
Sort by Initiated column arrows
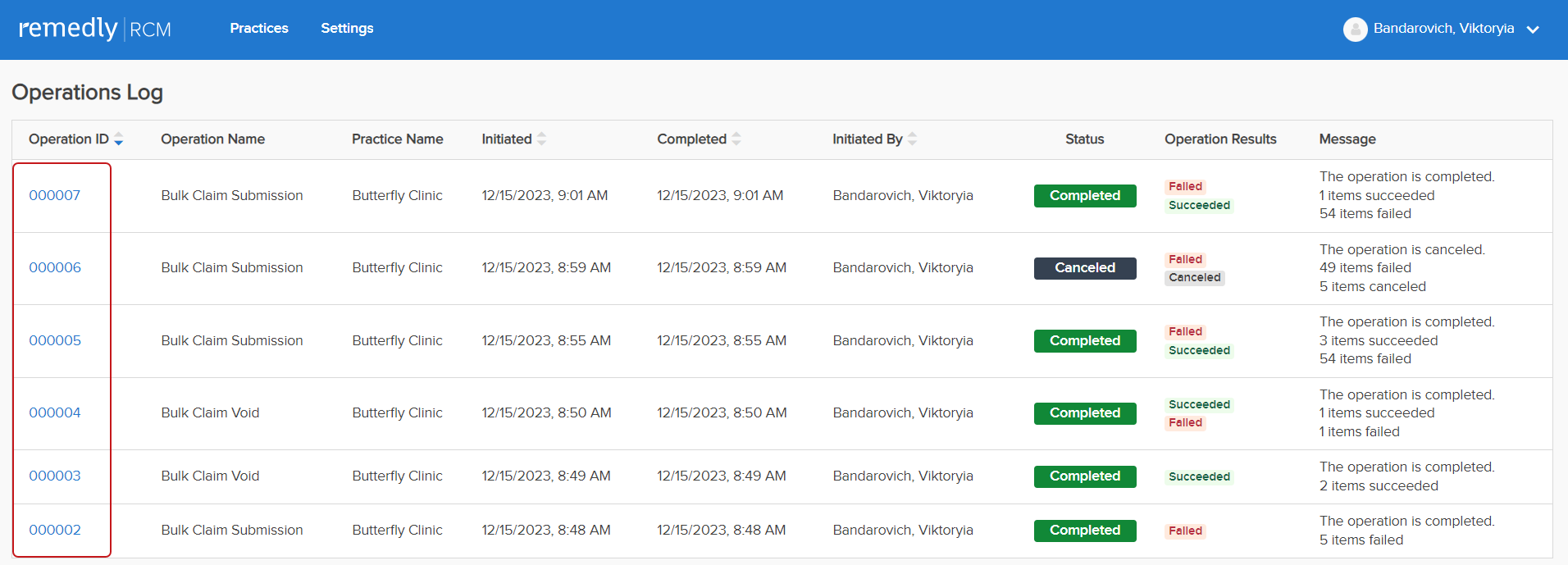point(541,139)
